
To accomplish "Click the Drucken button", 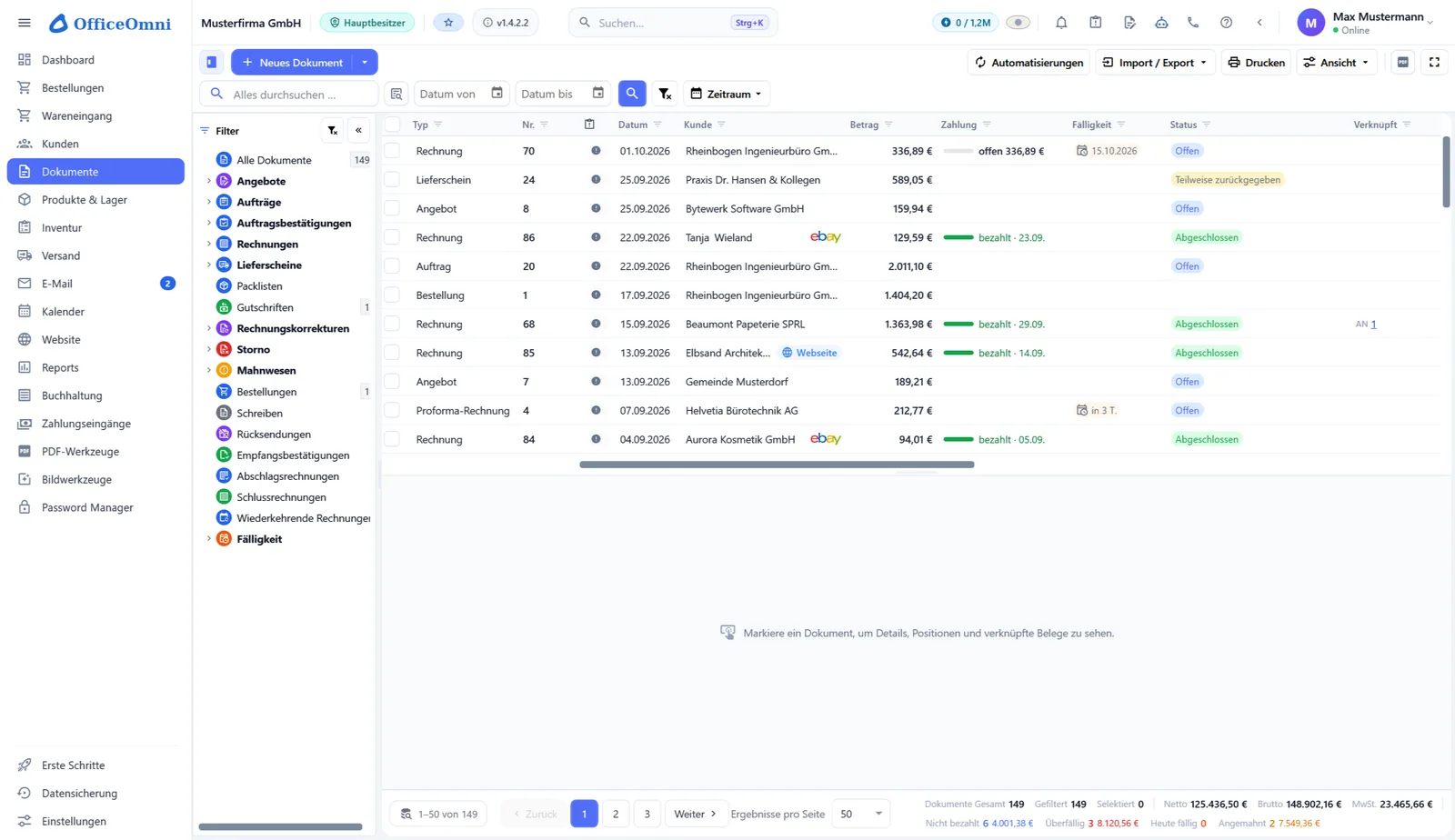I will (x=1256, y=62).
